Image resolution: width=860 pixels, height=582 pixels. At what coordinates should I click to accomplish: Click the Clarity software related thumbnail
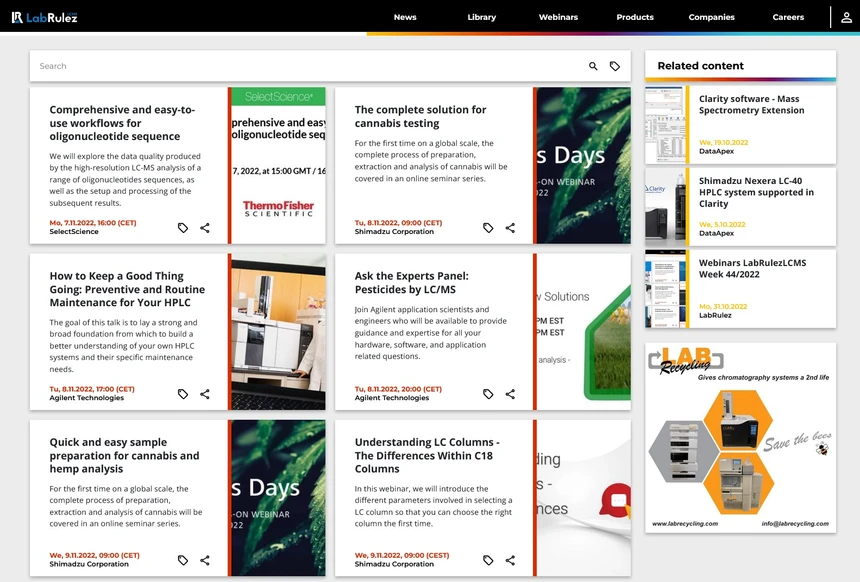click(x=665, y=125)
